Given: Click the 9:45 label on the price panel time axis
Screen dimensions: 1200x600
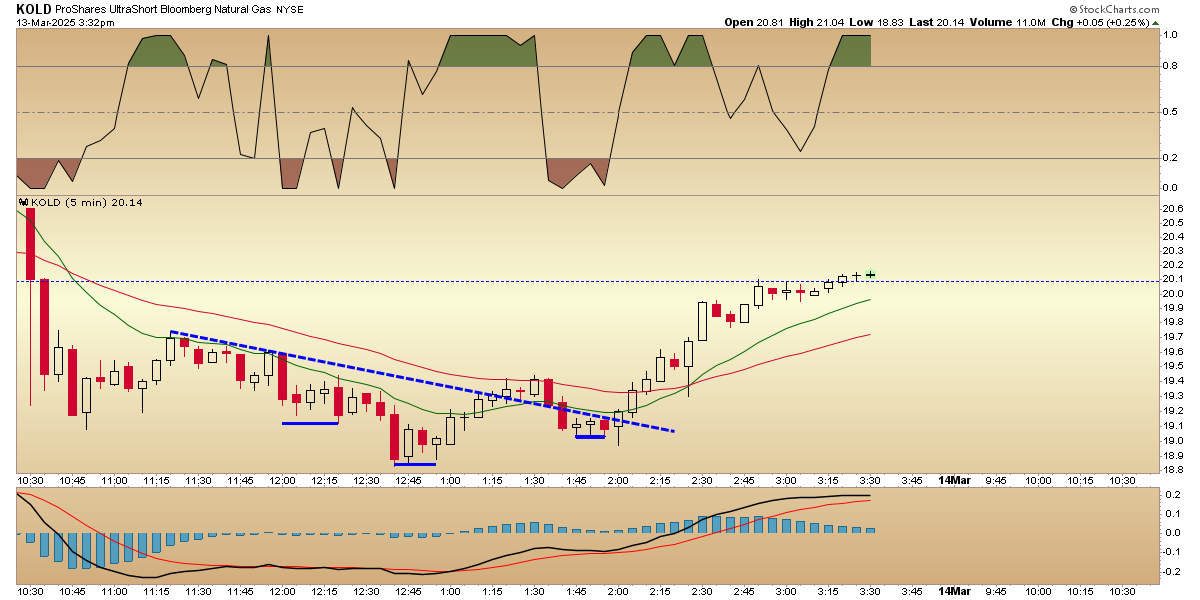Looking at the screenshot, I should coord(995,481).
